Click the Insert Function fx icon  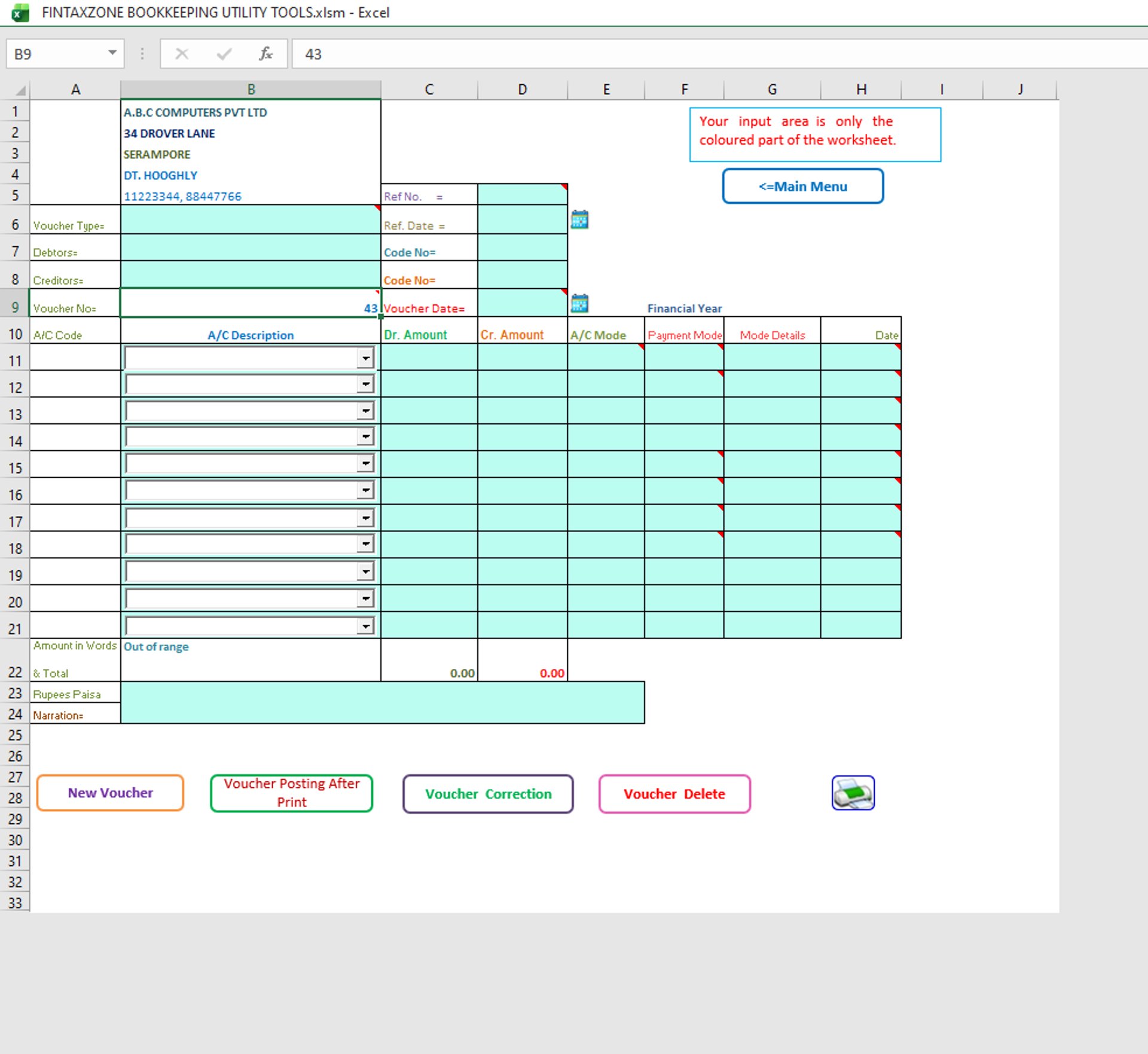click(265, 54)
